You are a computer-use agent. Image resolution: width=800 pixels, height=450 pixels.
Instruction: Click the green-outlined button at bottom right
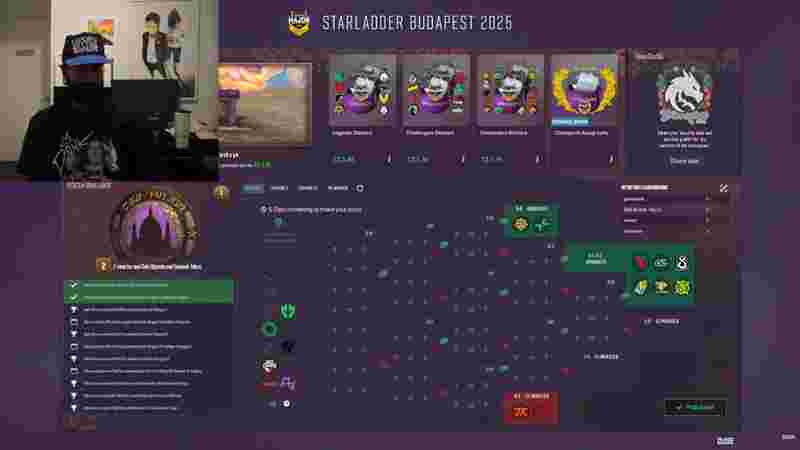[x=696, y=407]
